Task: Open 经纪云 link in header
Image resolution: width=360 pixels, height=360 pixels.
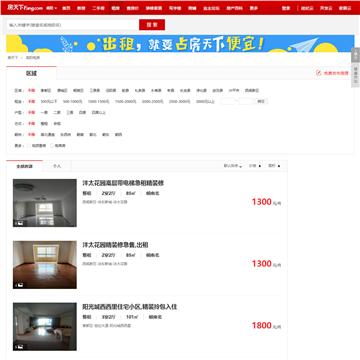Action: (307, 8)
